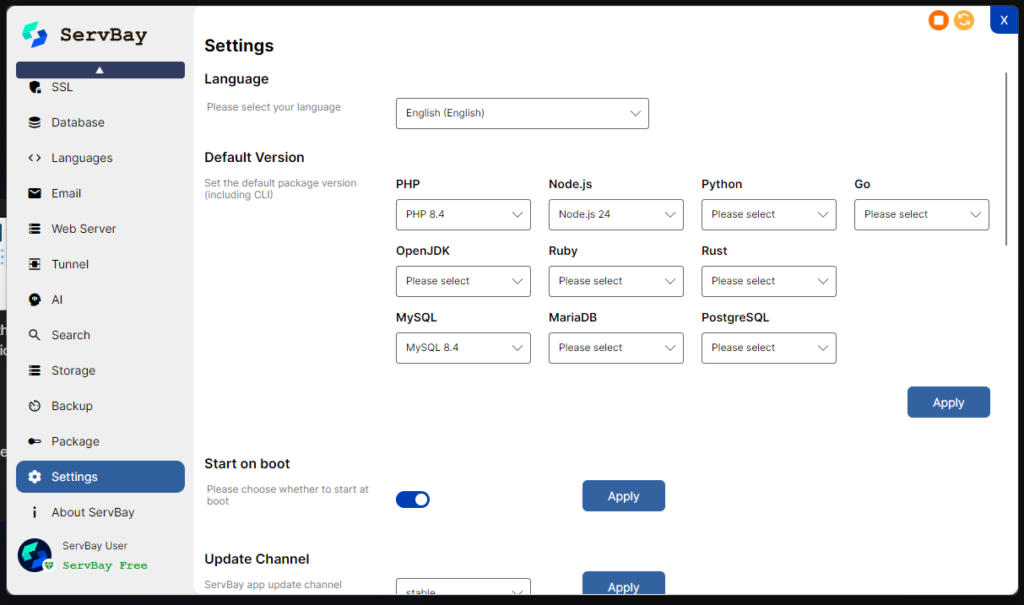Click the Email envelope icon
Screen dimensions: 1024x605
pos(35,193)
